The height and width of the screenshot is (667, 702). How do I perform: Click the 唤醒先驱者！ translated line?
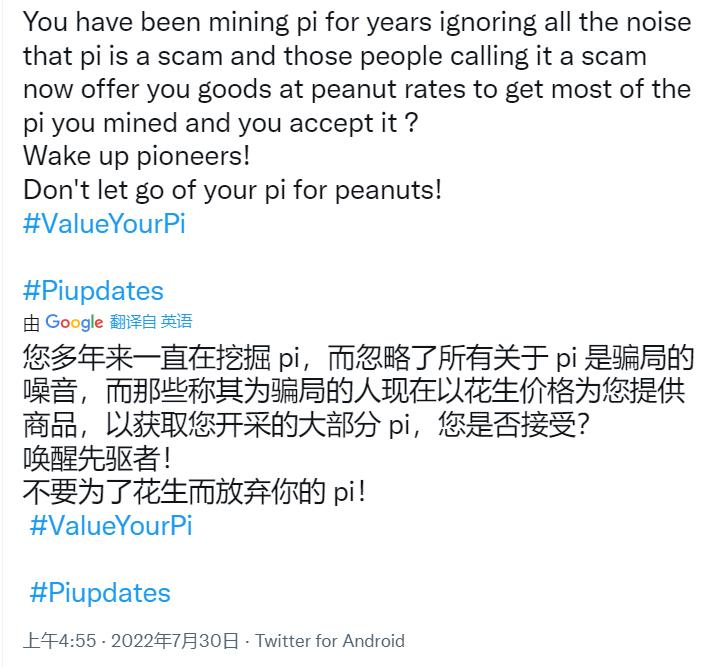97,458
